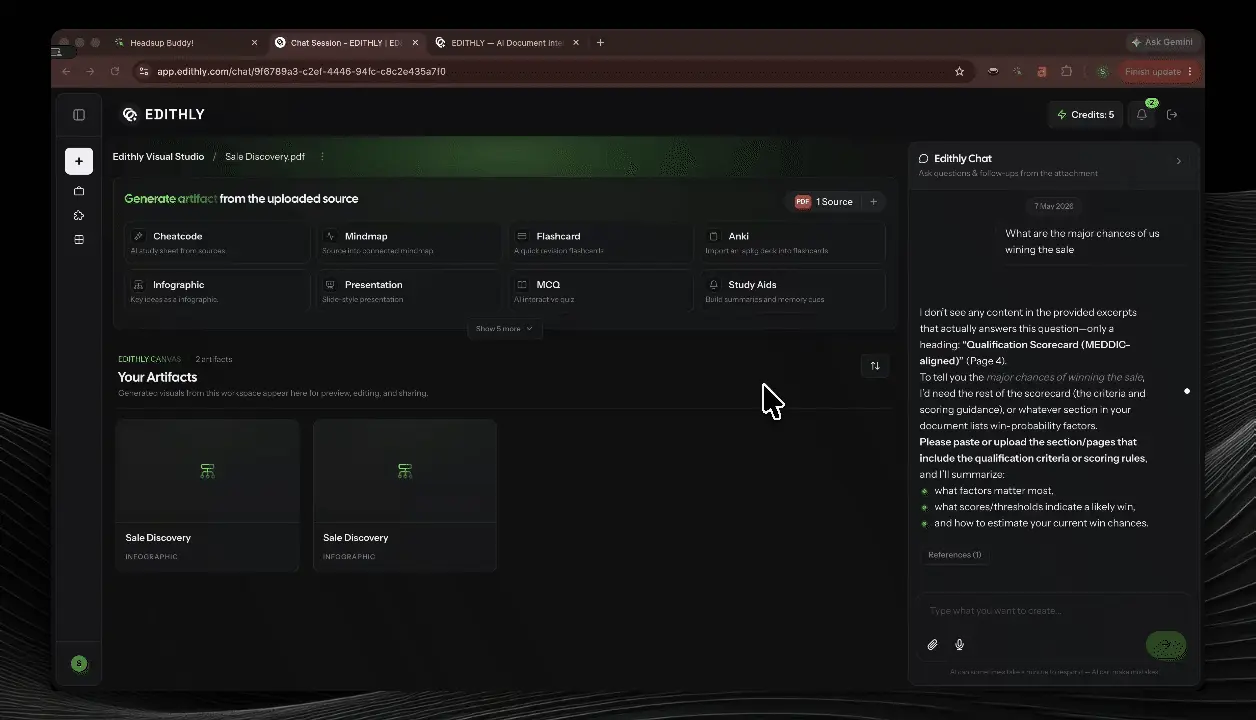Expand Show 5 more artifact types
This screenshot has width=1256, height=720.
tap(505, 328)
